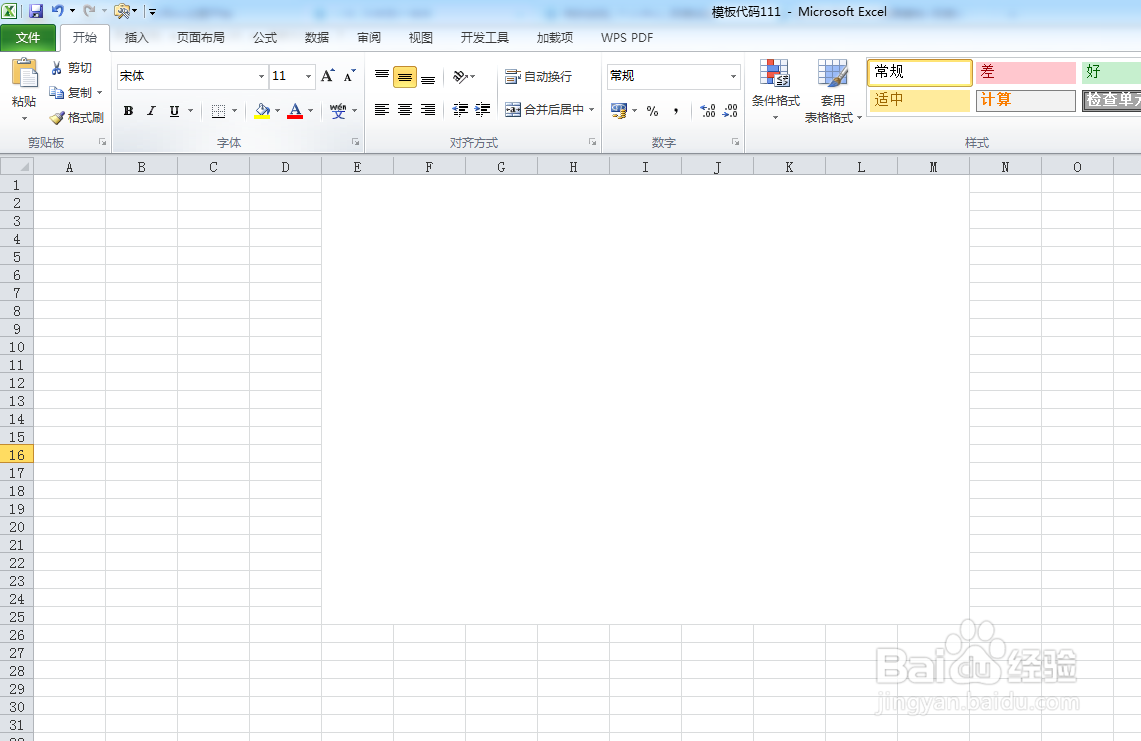Select the Format Painter brush
1141x741 pixels.
tap(57, 117)
